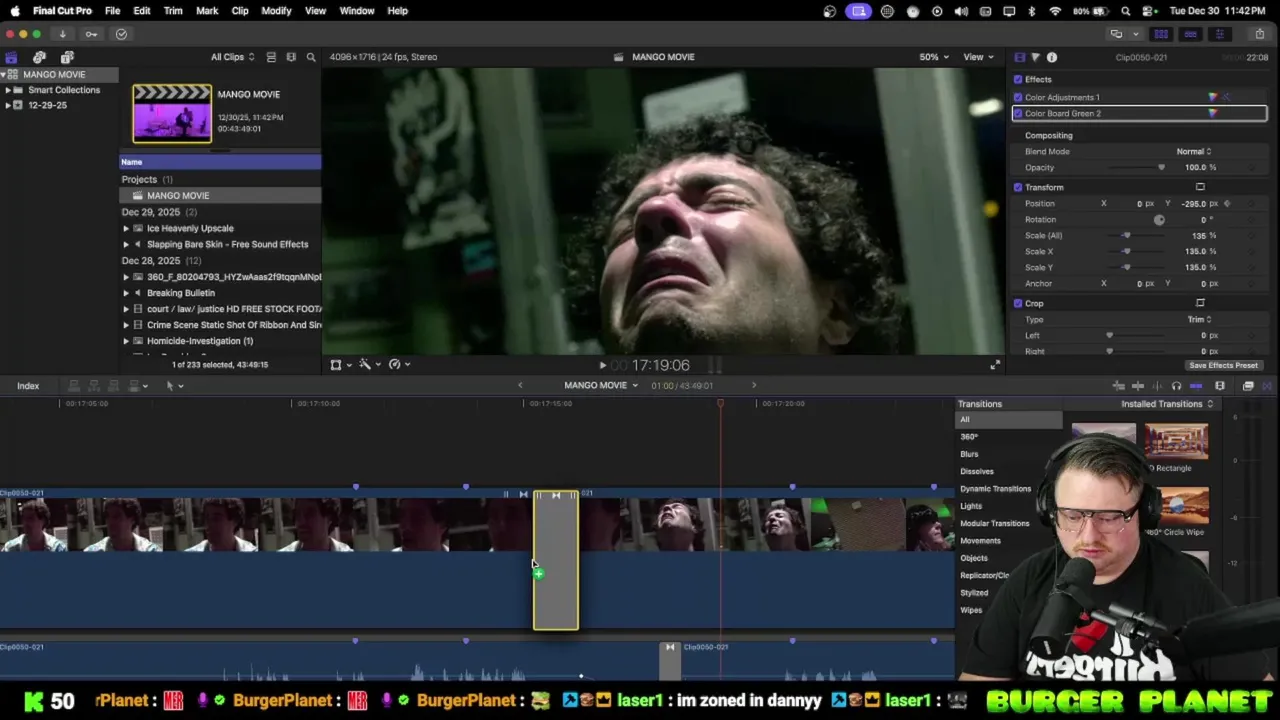Select the Wipes transitions category
This screenshot has width=1280, height=720.
coord(971,610)
